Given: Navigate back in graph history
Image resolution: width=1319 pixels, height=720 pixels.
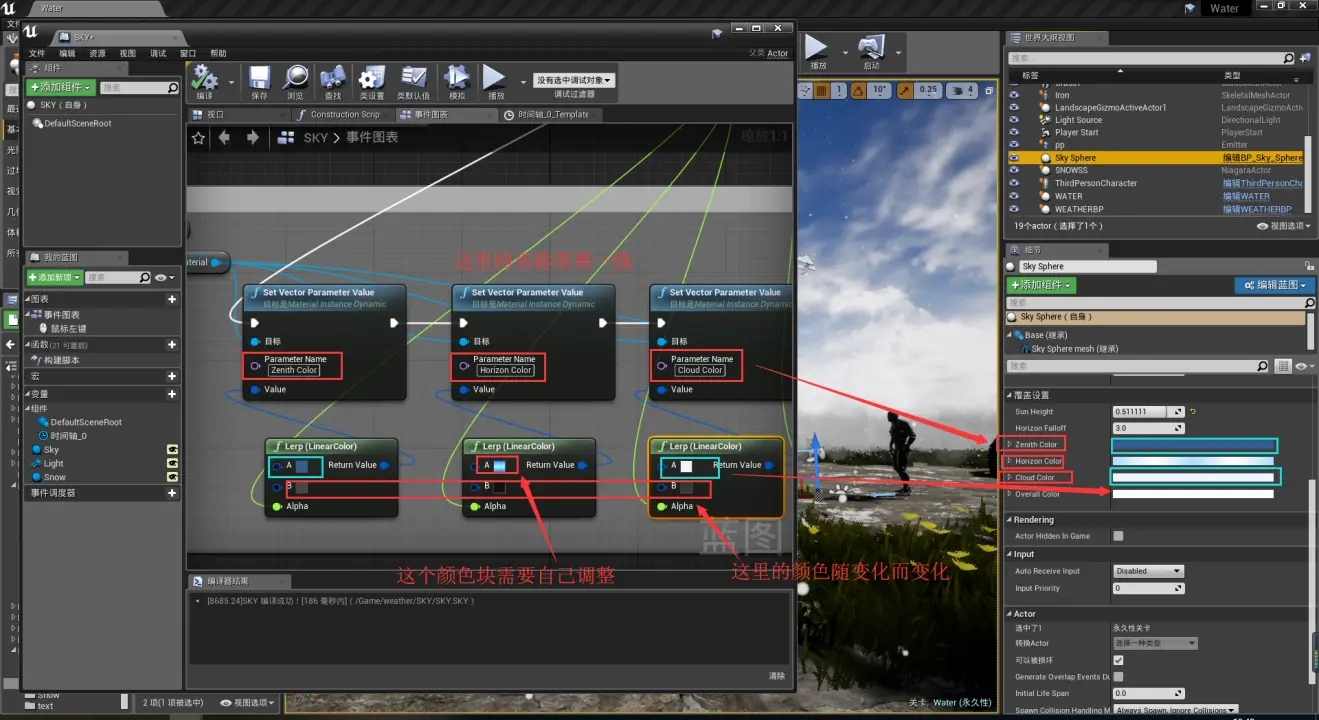Looking at the screenshot, I should coord(225,138).
